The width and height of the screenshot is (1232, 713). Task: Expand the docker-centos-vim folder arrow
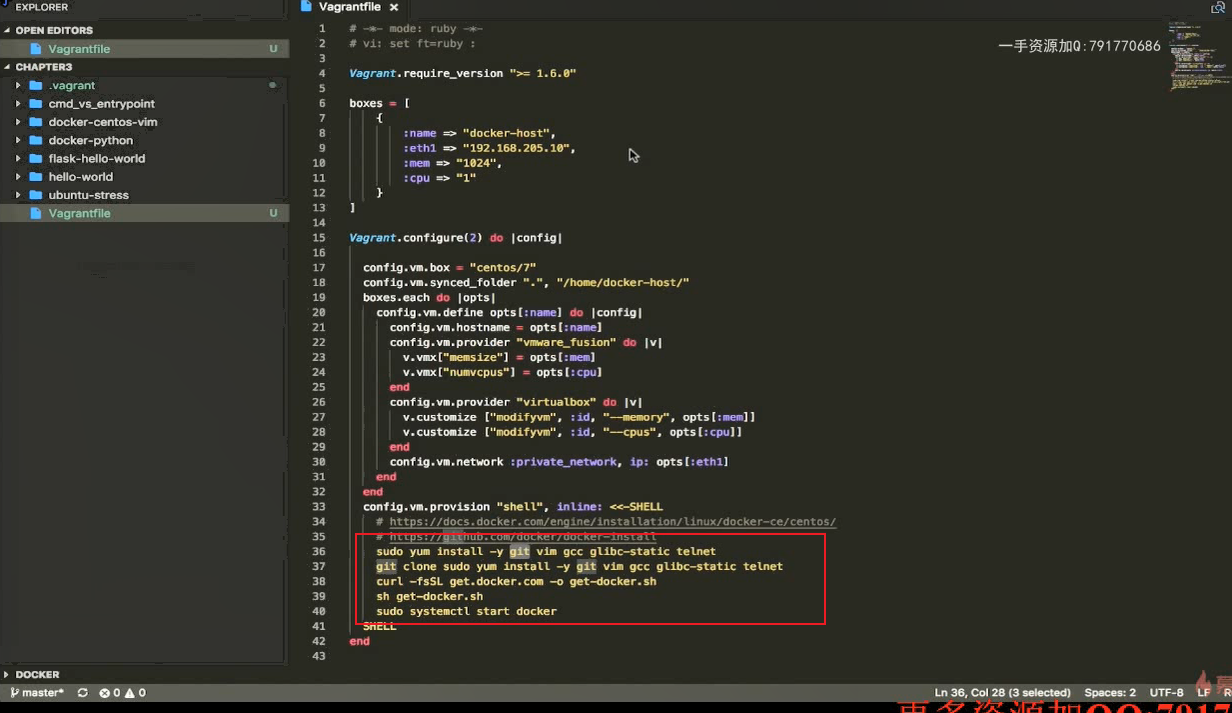18,122
